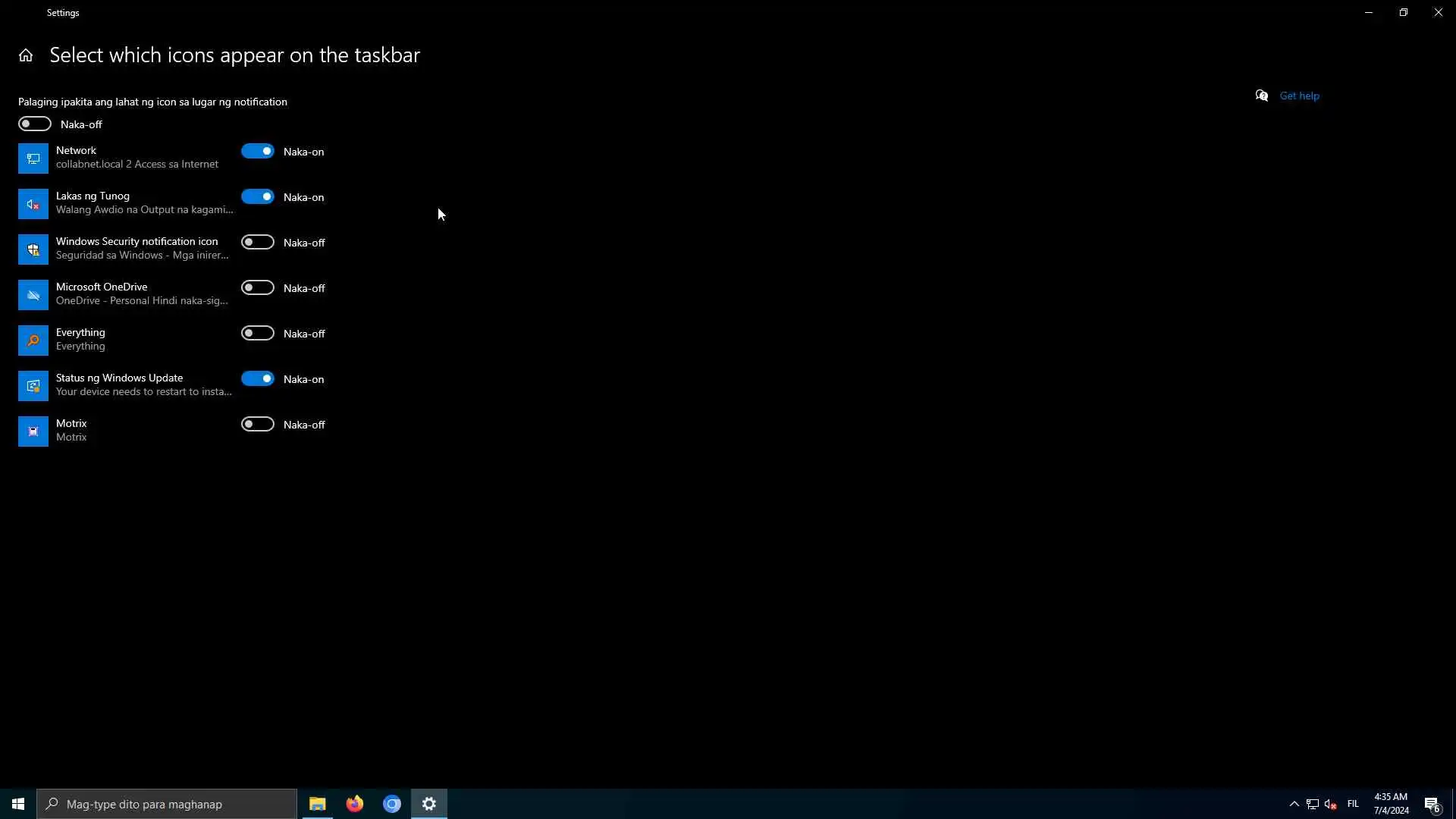
Task: Click the Microsoft OneDrive cloud icon tile
Action: coord(33,295)
